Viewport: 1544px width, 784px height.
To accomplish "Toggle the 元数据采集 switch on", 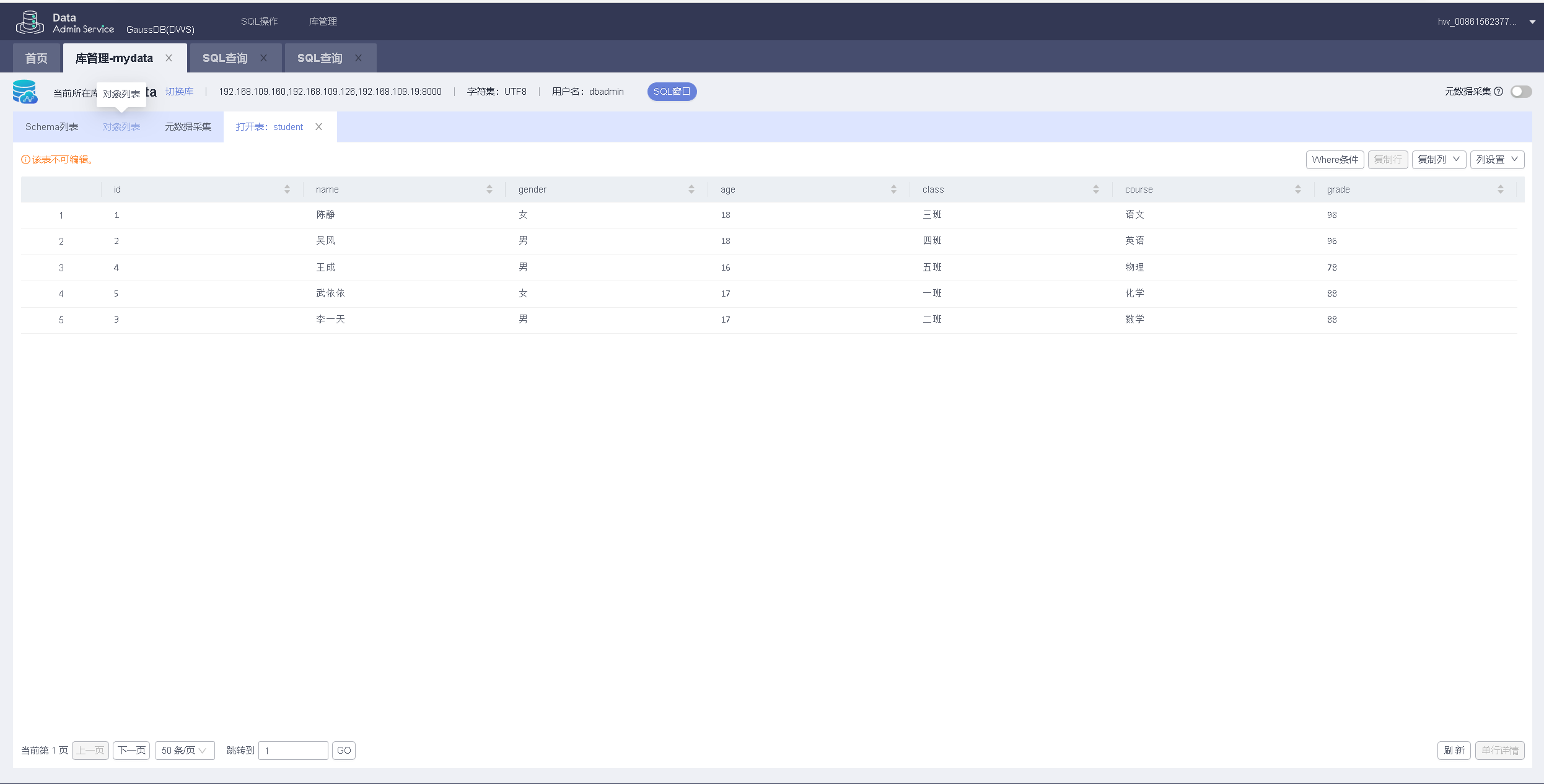I will 1520,92.
